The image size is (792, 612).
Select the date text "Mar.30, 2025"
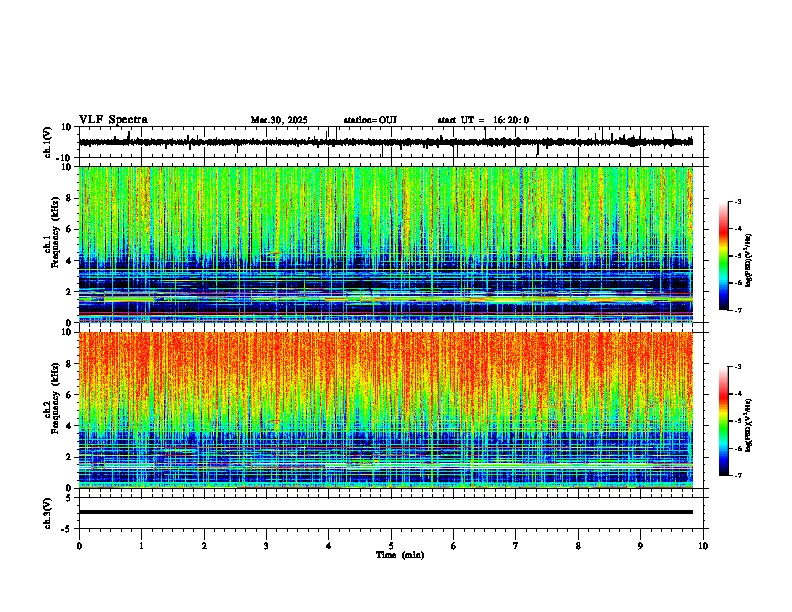pos(279,120)
